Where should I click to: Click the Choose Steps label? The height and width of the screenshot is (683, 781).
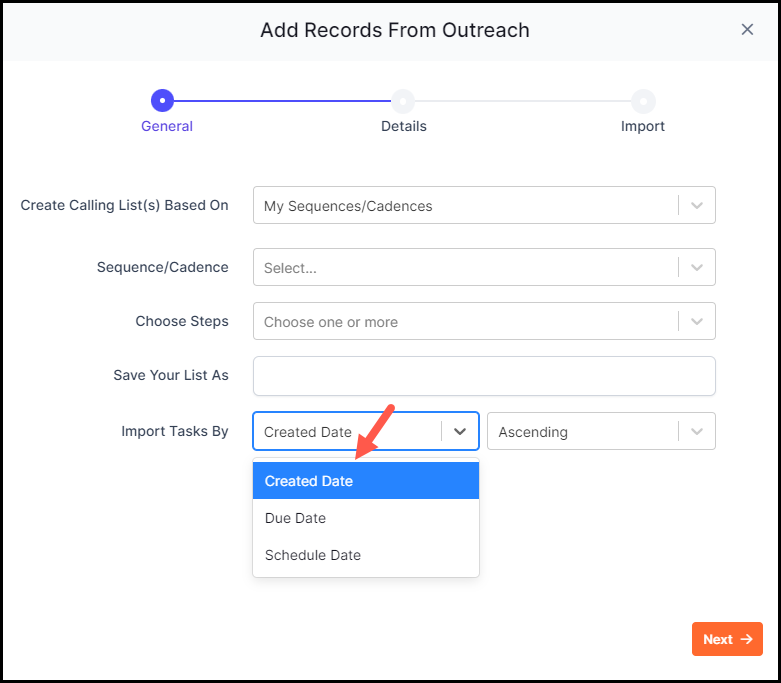pyautogui.click(x=182, y=321)
